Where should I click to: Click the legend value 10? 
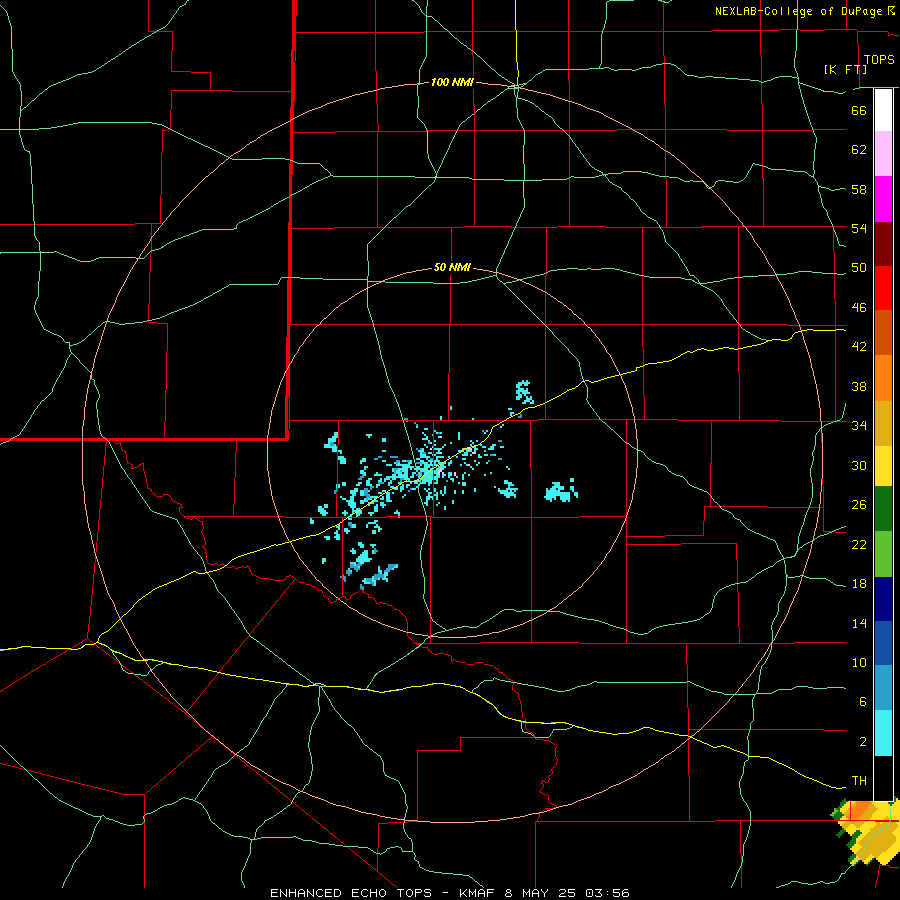pyautogui.click(x=859, y=662)
